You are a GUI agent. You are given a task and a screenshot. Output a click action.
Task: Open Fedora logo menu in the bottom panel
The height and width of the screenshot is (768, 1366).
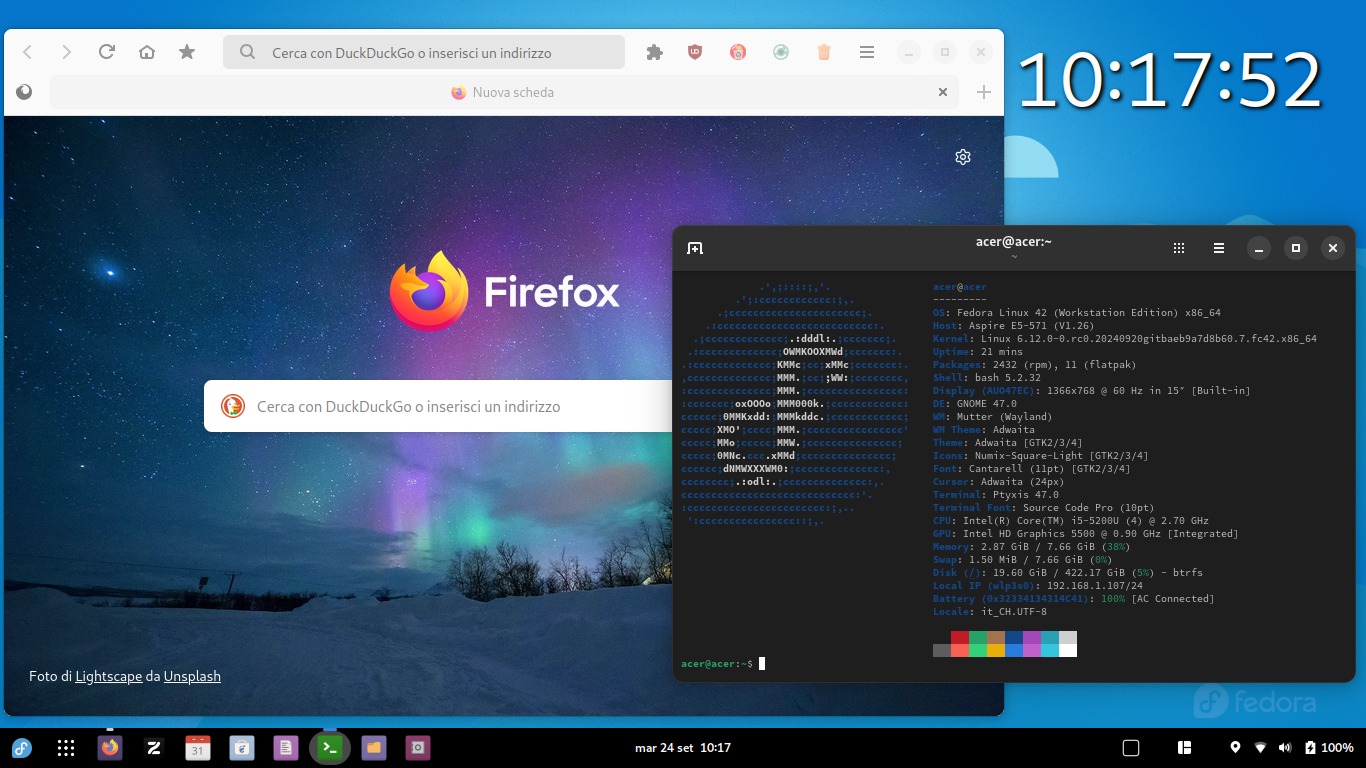tap(22, 747)
